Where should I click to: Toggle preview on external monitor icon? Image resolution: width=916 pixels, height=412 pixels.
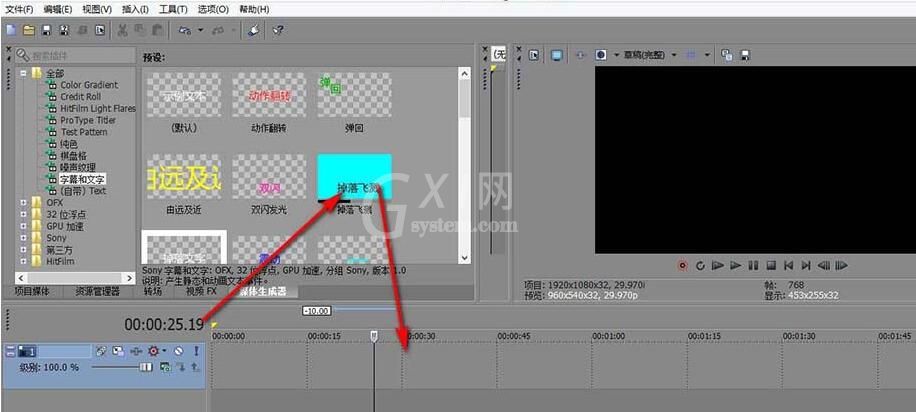[556, 55]
